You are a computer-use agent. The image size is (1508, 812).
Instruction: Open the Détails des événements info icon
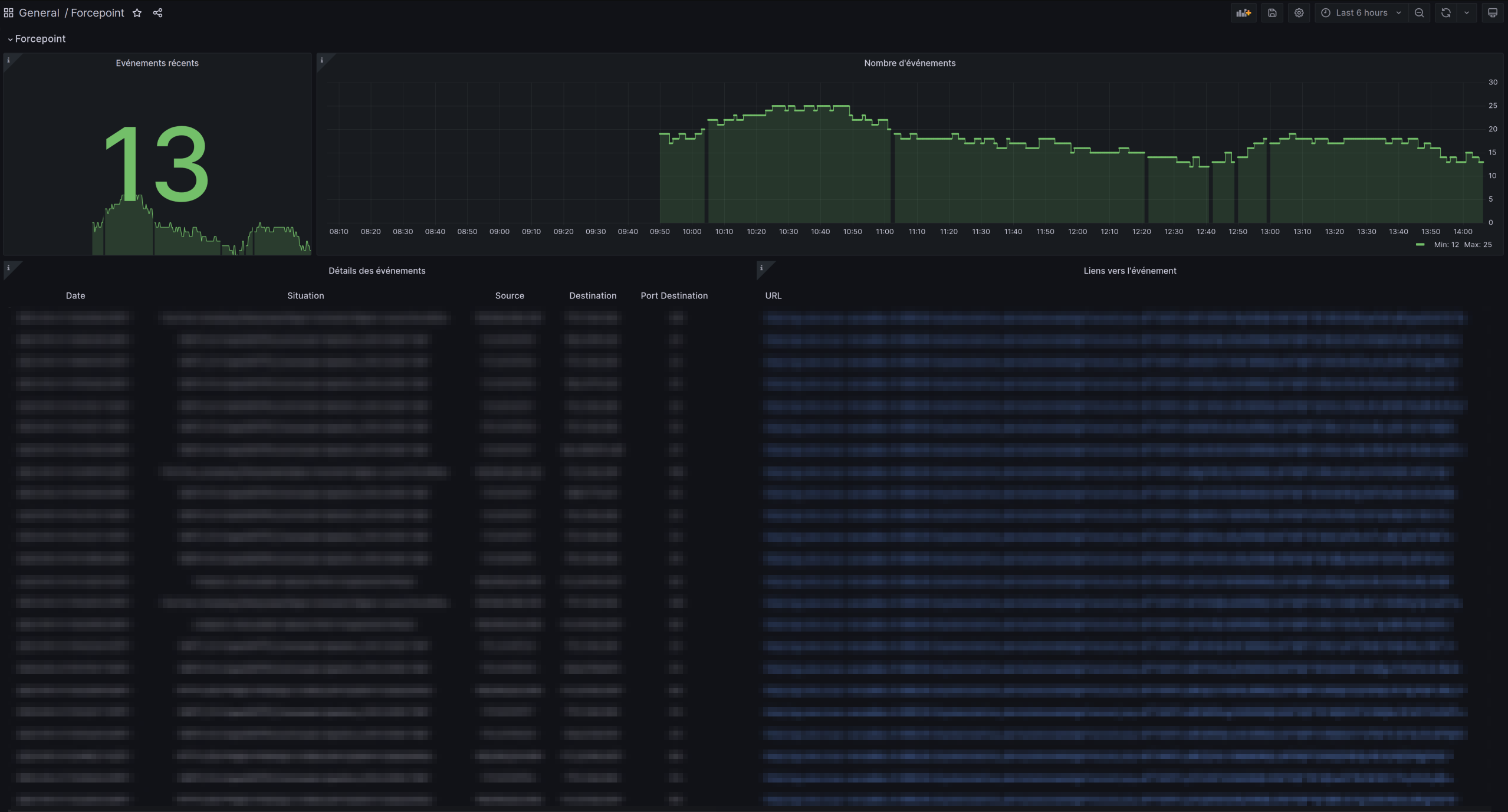coord(8,268)
